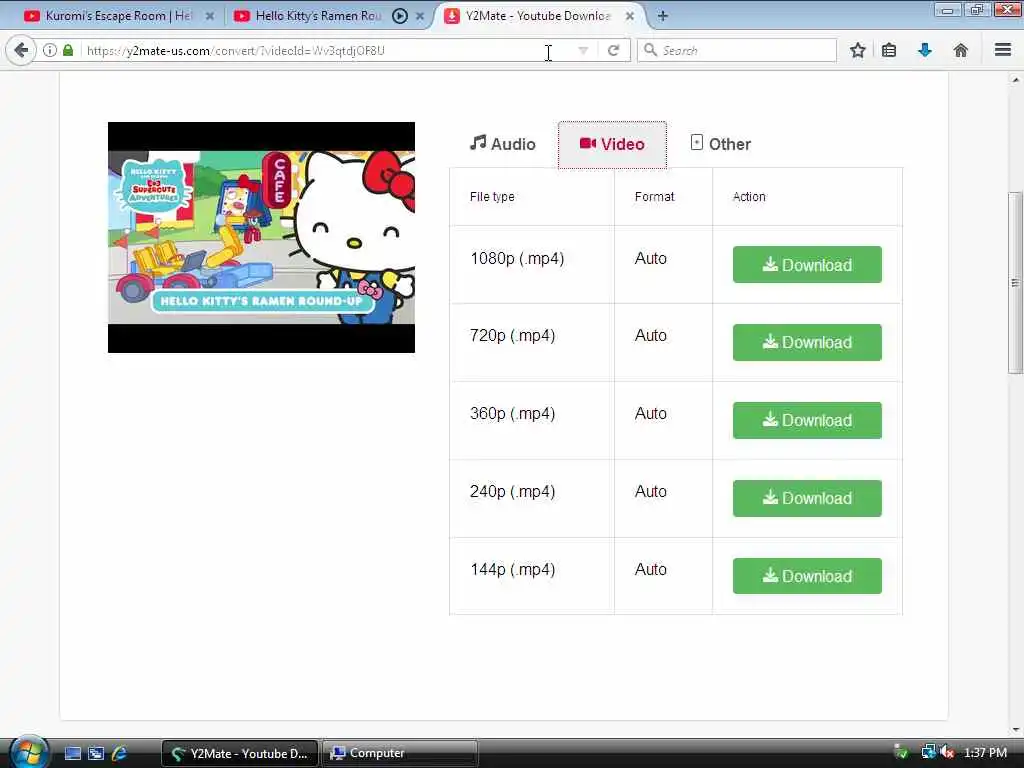Download the 720p mp4 video
This screenshot has height=768, width=1024.
click(807, 342)
